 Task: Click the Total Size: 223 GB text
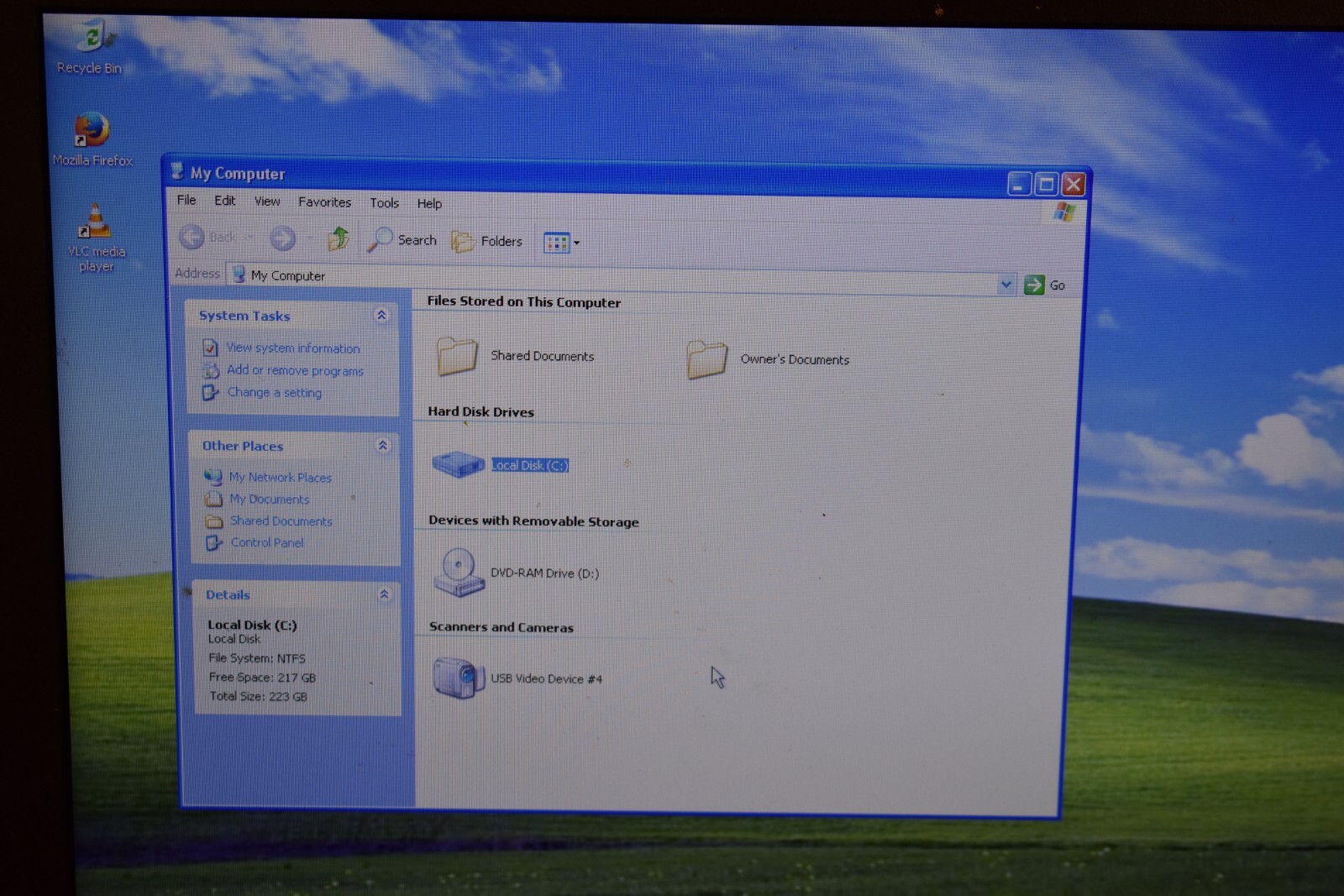[258, 696]
